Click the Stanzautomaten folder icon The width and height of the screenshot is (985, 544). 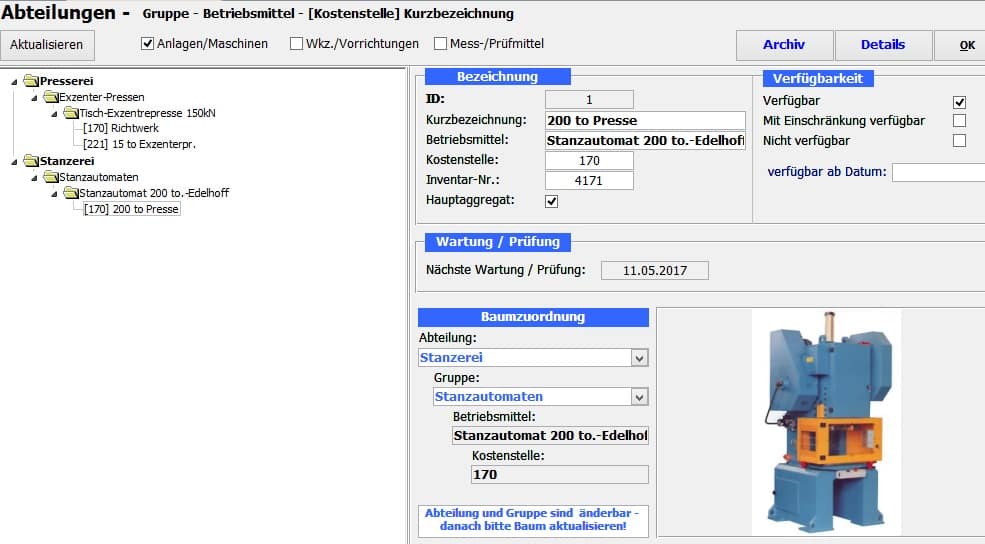(50, 177)
